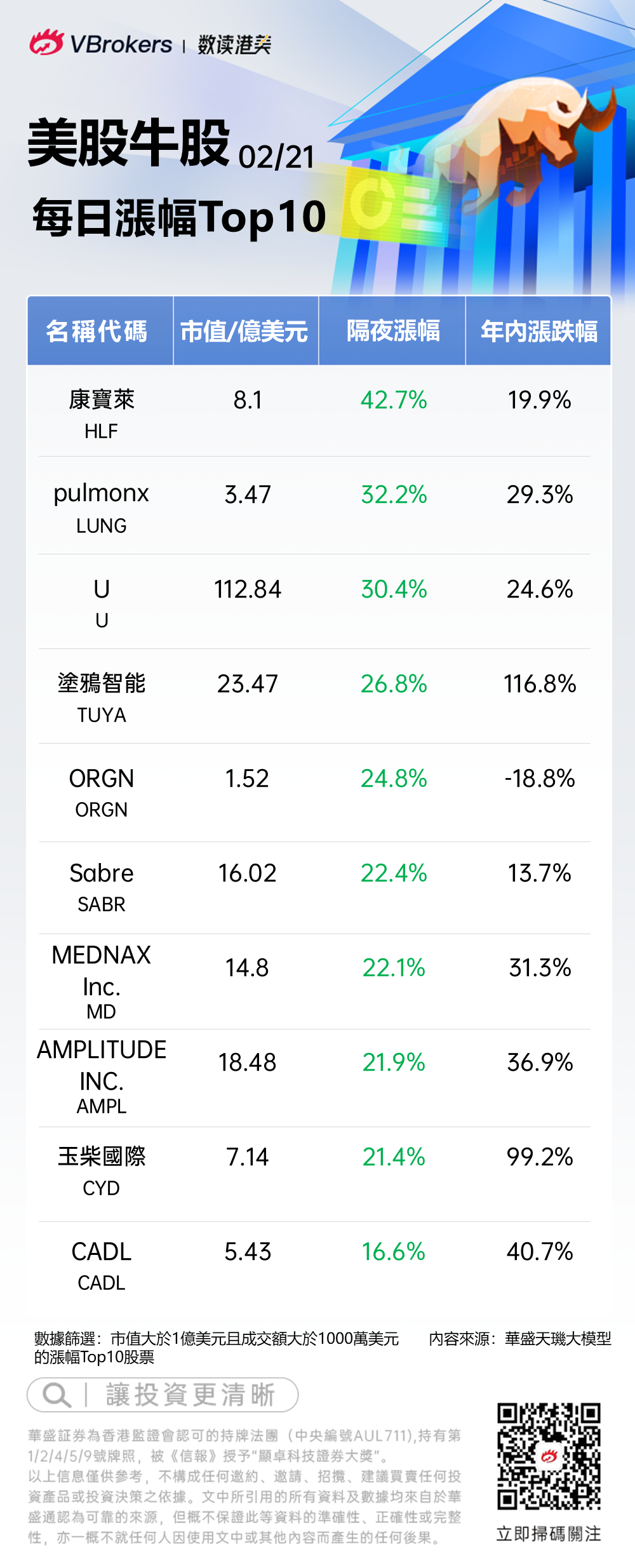635x1568 pixels.
Task: Sort by the 隔夜漲幅 column header
Action: pos(393,332)
